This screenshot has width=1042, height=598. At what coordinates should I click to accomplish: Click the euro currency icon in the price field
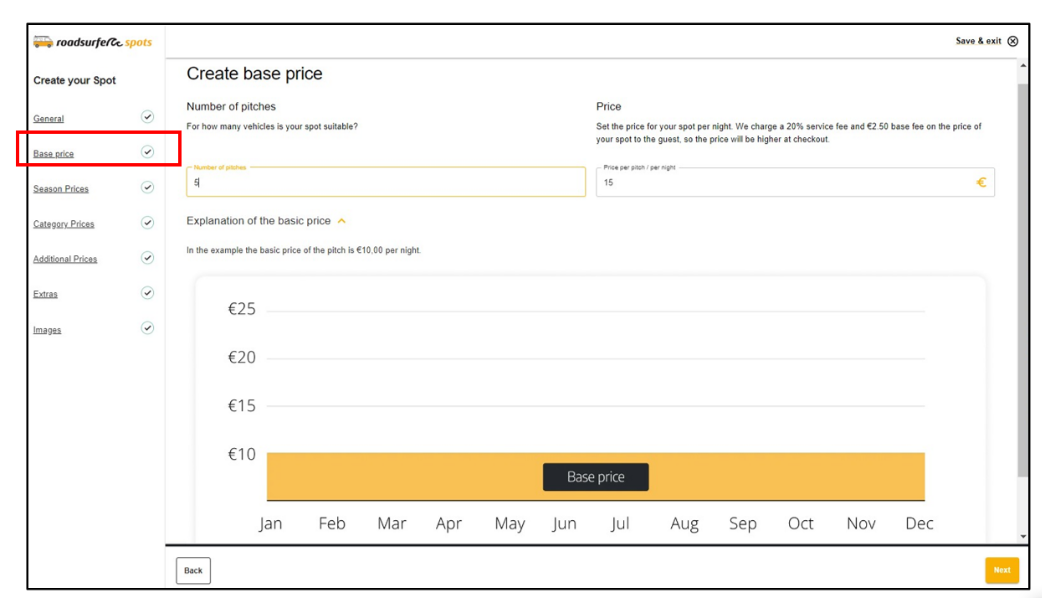[x=981, y=182]
